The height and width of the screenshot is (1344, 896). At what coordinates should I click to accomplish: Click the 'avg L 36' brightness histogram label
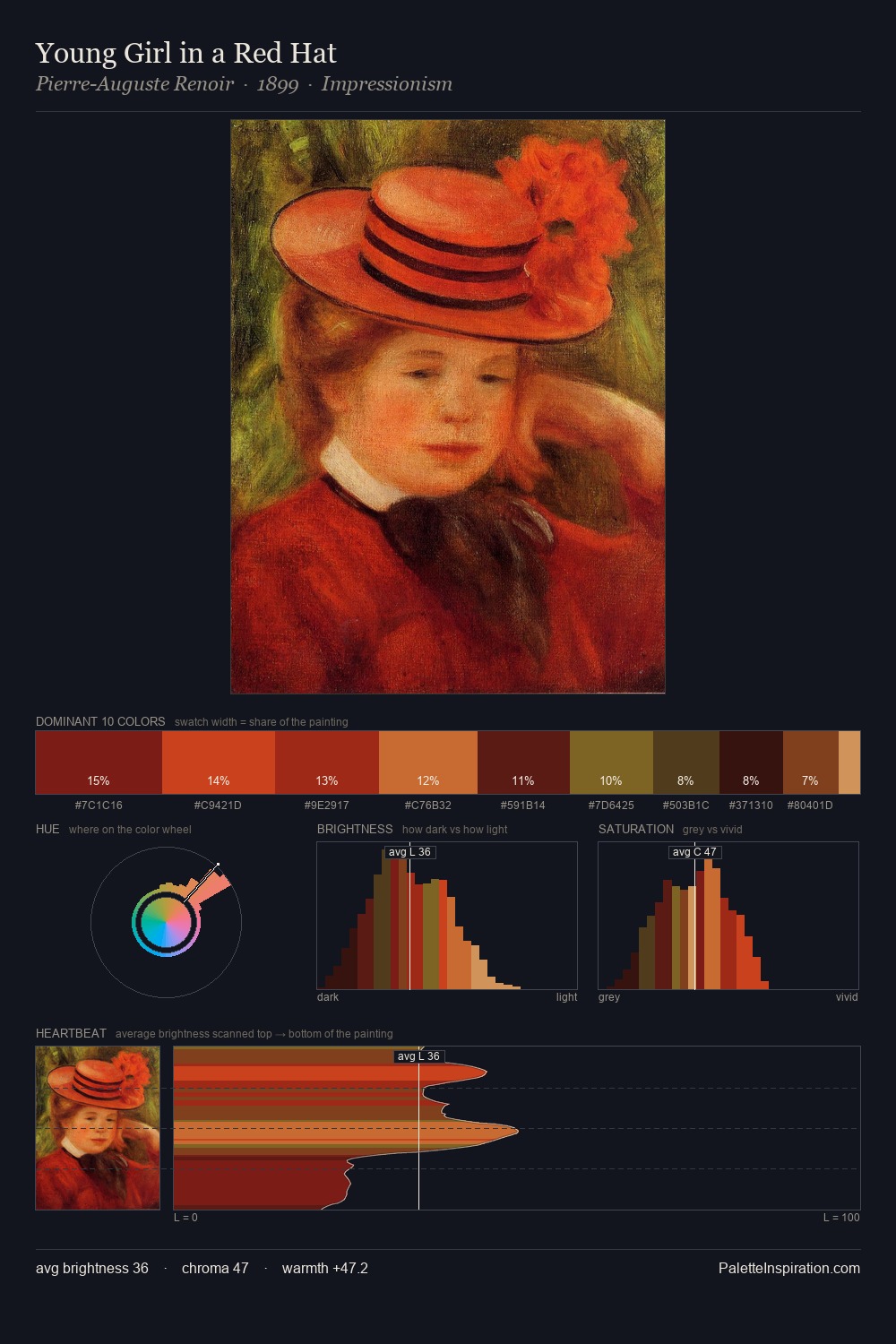tap(409, 852)
